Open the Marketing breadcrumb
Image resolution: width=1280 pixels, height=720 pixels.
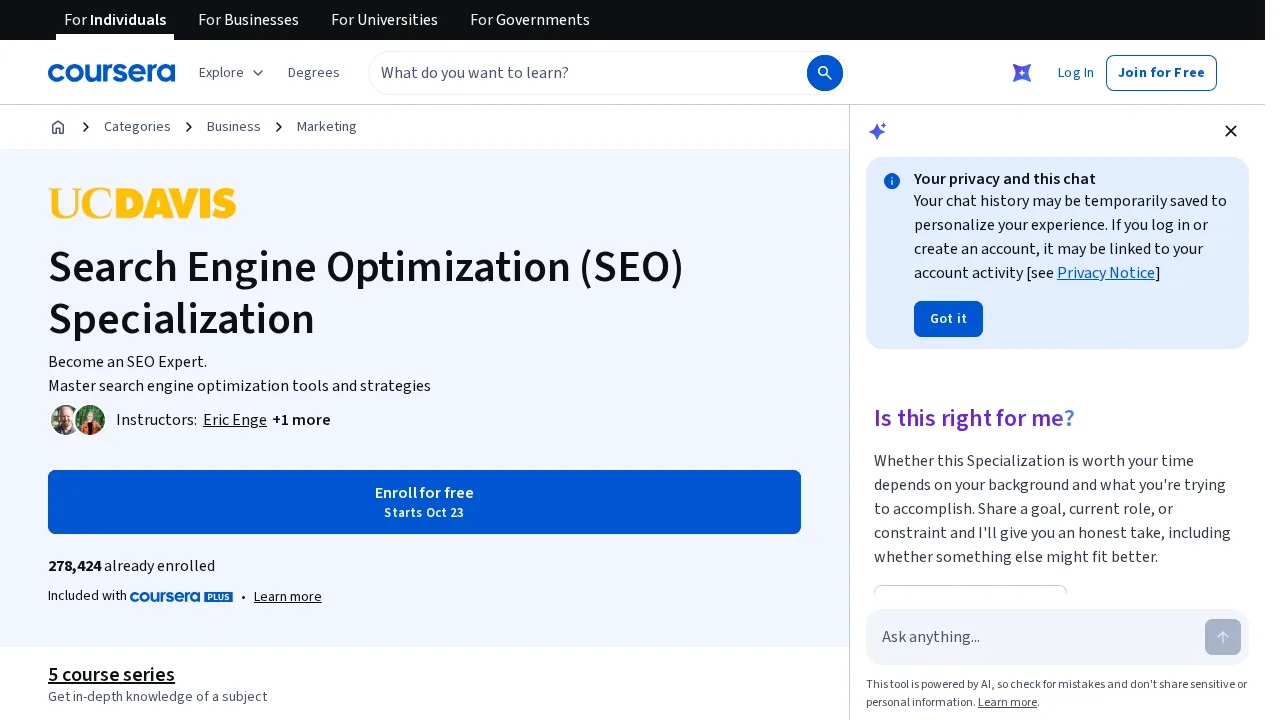pos(327,127)
